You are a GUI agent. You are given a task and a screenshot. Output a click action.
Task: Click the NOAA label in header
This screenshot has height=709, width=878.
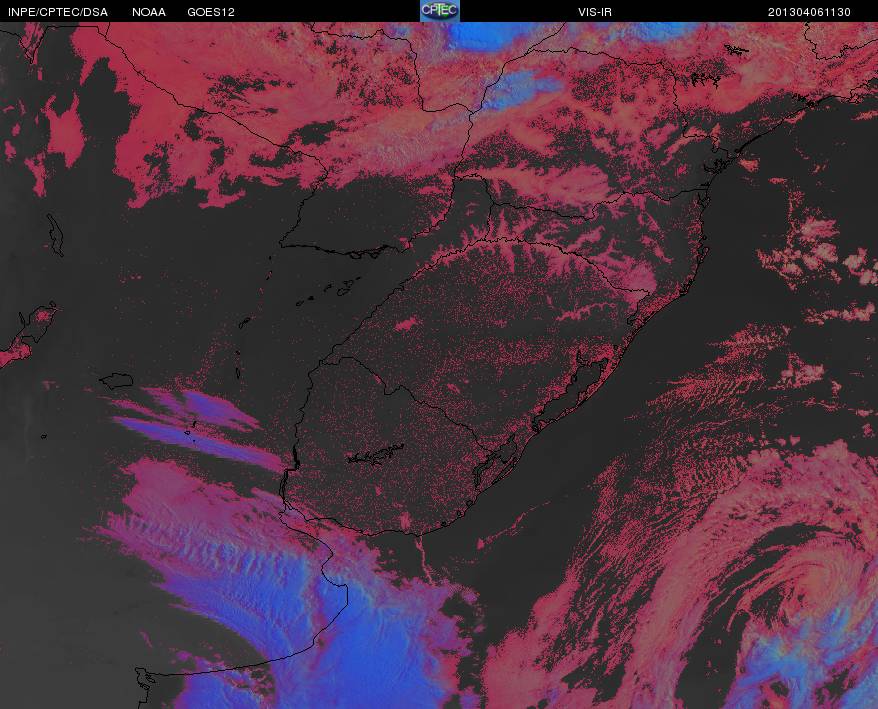click(149, 12)
